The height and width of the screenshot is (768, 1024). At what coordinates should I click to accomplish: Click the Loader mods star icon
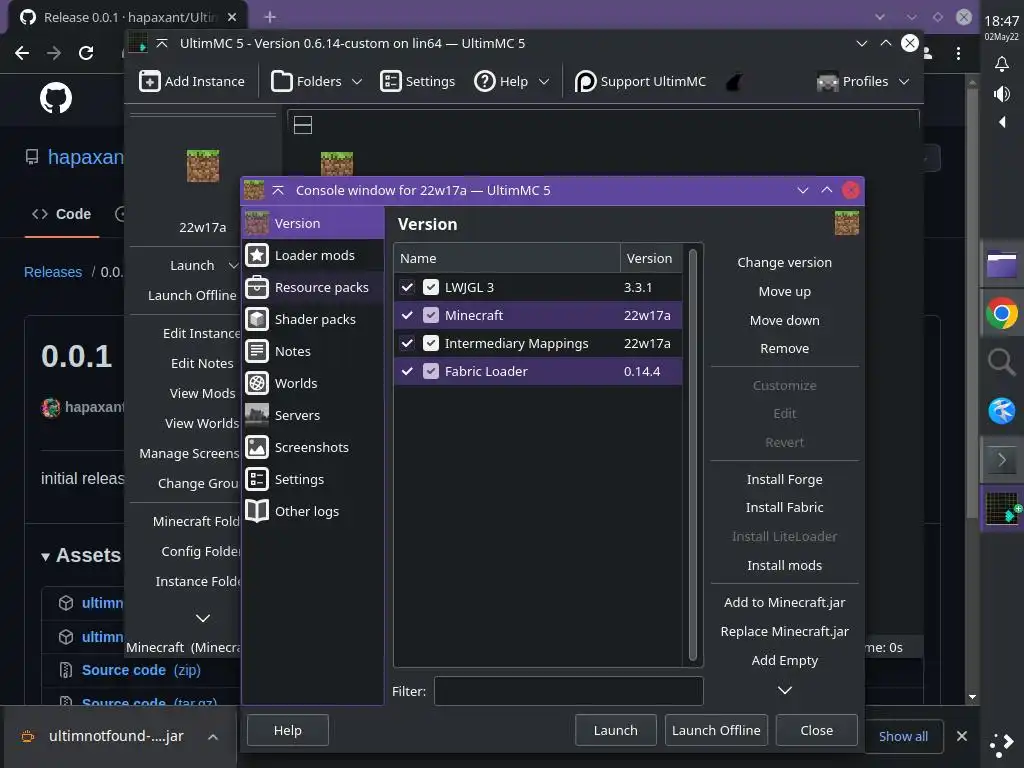click(x=257, y=255)
